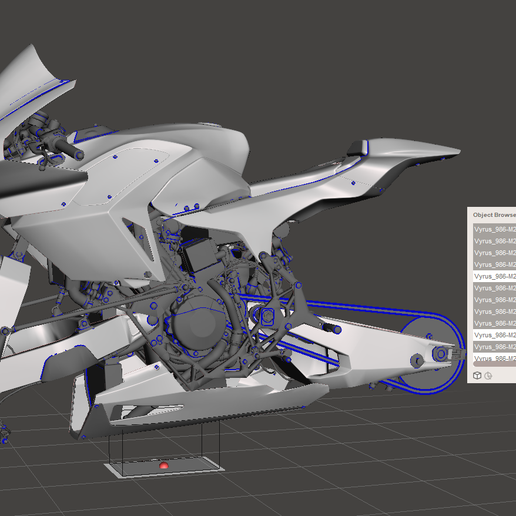Click the red pivot sphere under the motorcycle

pos(163,465)
